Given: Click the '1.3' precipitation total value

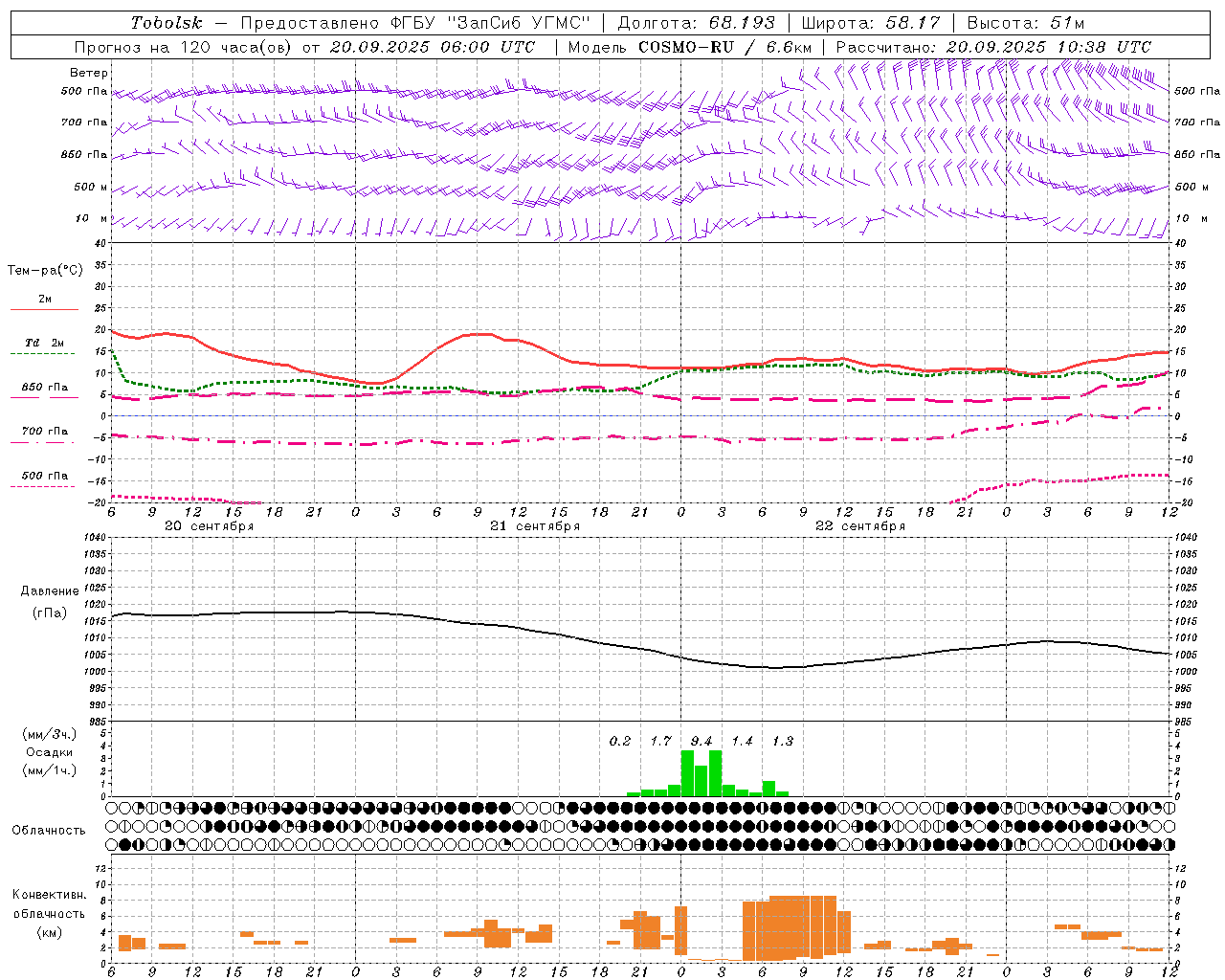Looking at the screenshot, I should coord(783,741).
